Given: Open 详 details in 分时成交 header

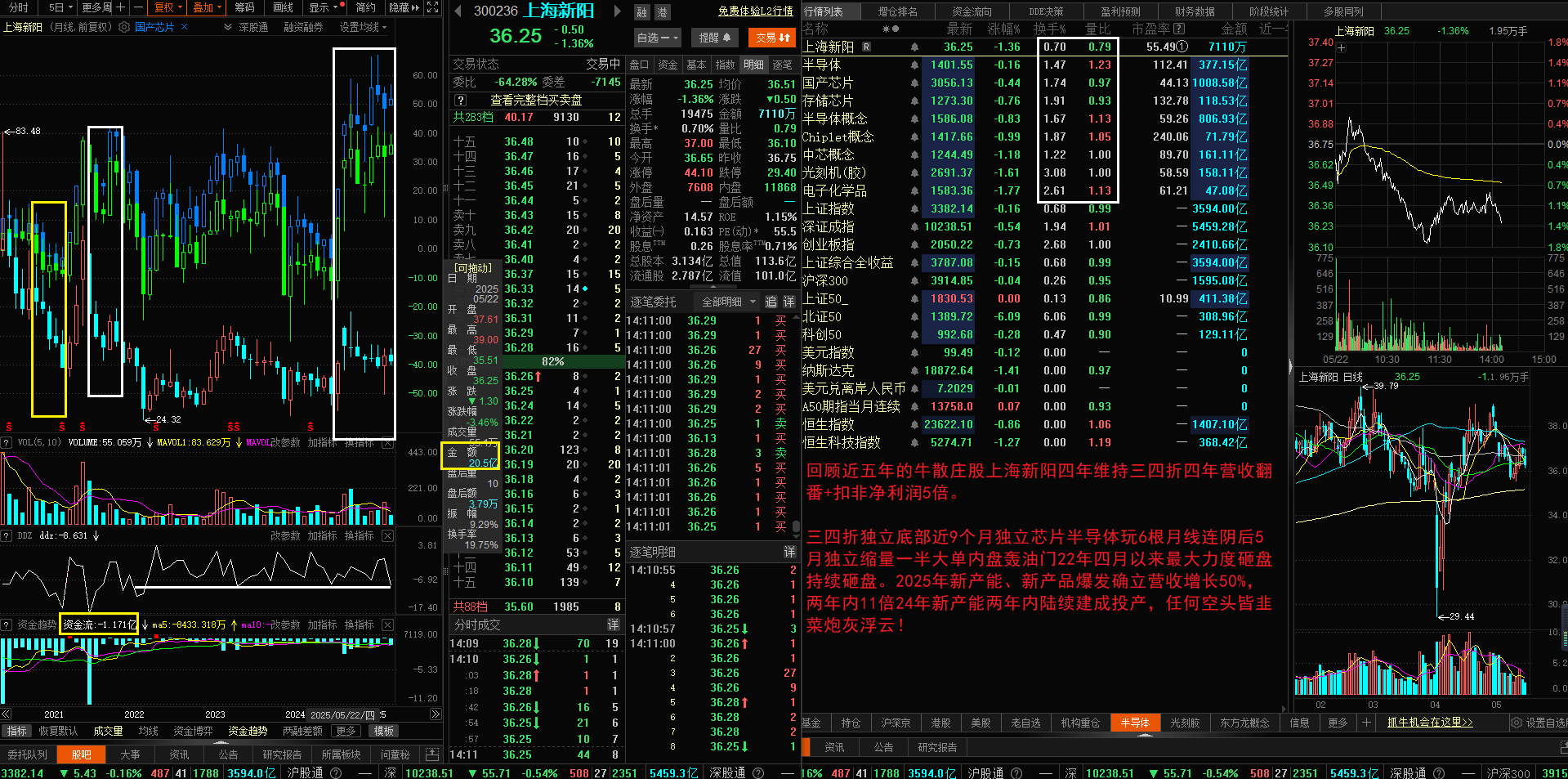Looking at the screenshot, I should coord(613,625).
